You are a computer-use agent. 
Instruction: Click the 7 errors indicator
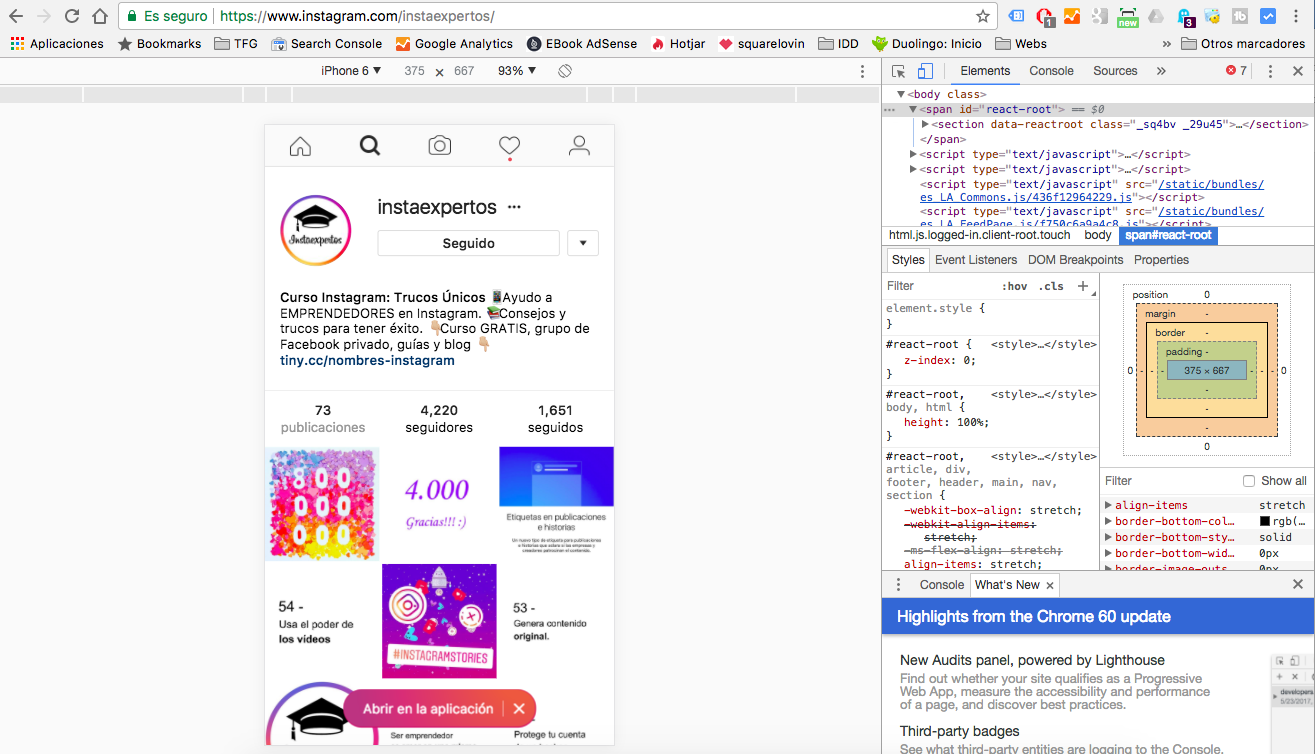pos(1236,71)
